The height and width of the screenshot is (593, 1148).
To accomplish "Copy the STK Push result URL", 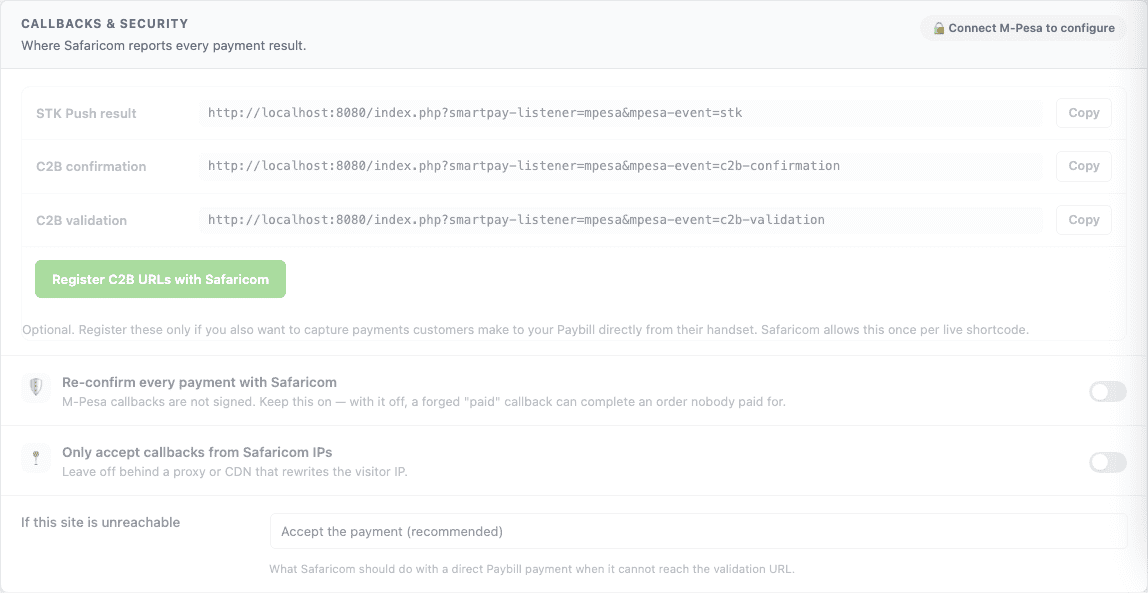I will point(1084,113).
